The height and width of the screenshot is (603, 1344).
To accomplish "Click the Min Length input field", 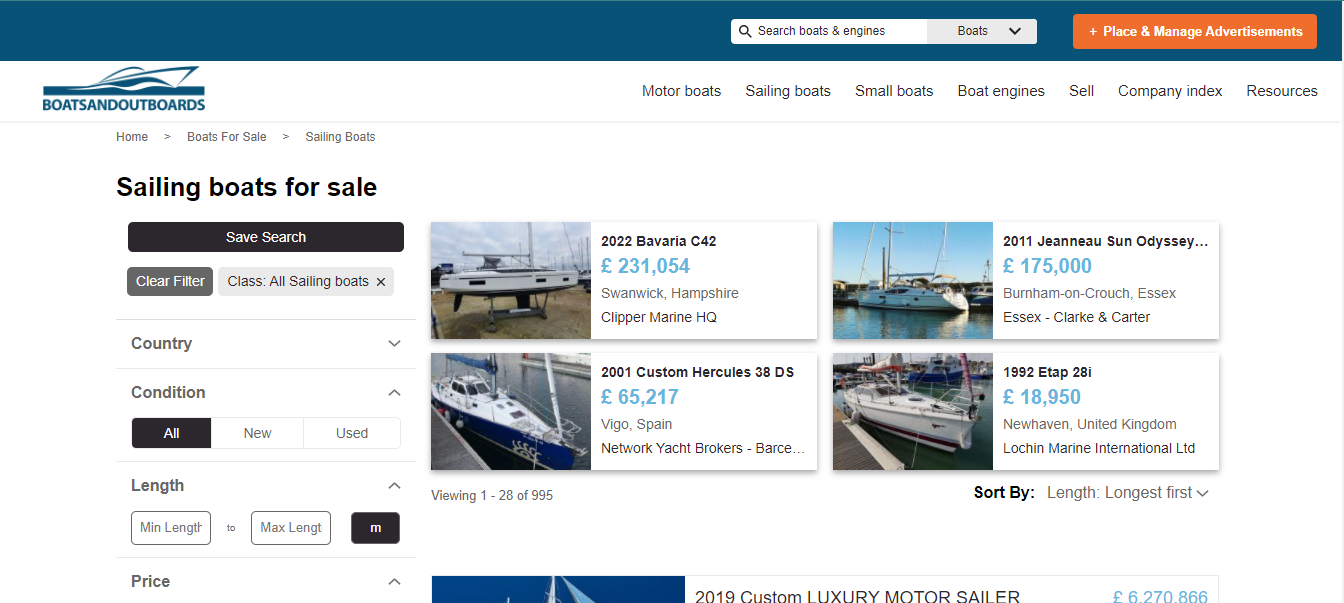I will pyautogui.click(x=171, y=528).
